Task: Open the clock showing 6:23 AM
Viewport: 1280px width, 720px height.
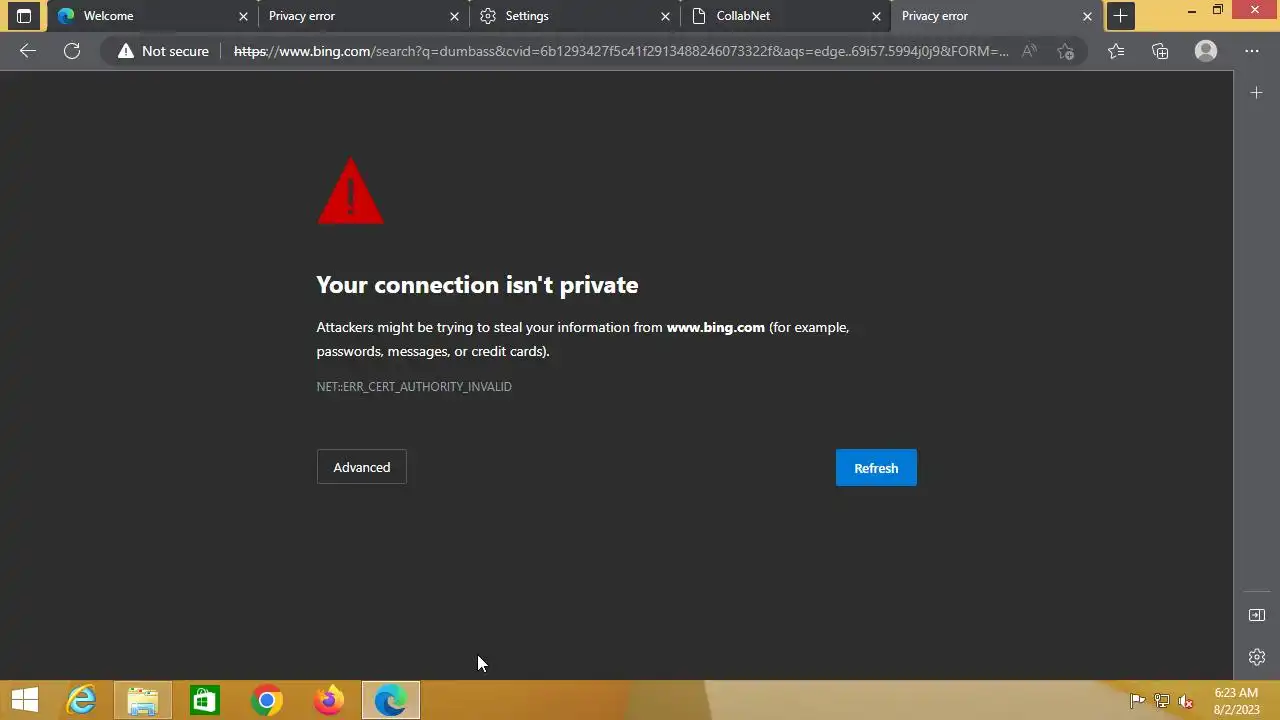Action: [1236, 701]
